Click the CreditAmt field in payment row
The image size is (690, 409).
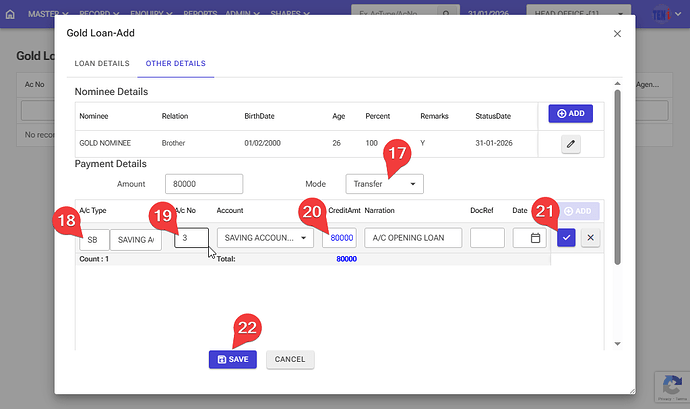point(341,238)
